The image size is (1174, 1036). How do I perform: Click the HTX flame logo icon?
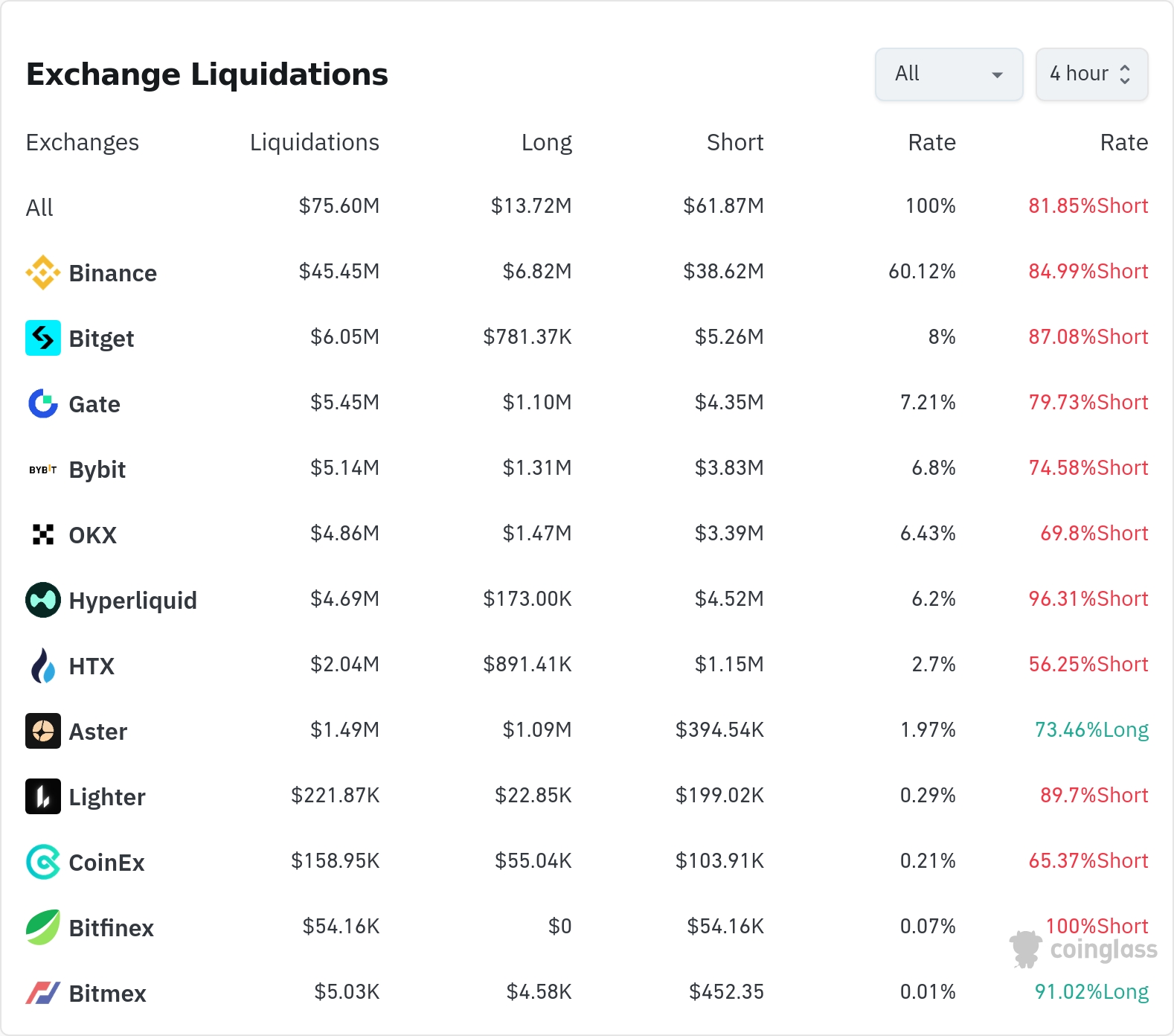click(x=43, y=665)
